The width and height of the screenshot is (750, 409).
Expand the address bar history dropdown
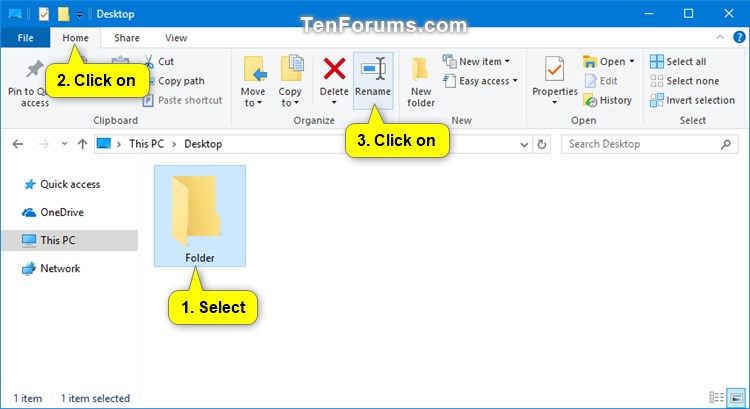coord(524,144)
